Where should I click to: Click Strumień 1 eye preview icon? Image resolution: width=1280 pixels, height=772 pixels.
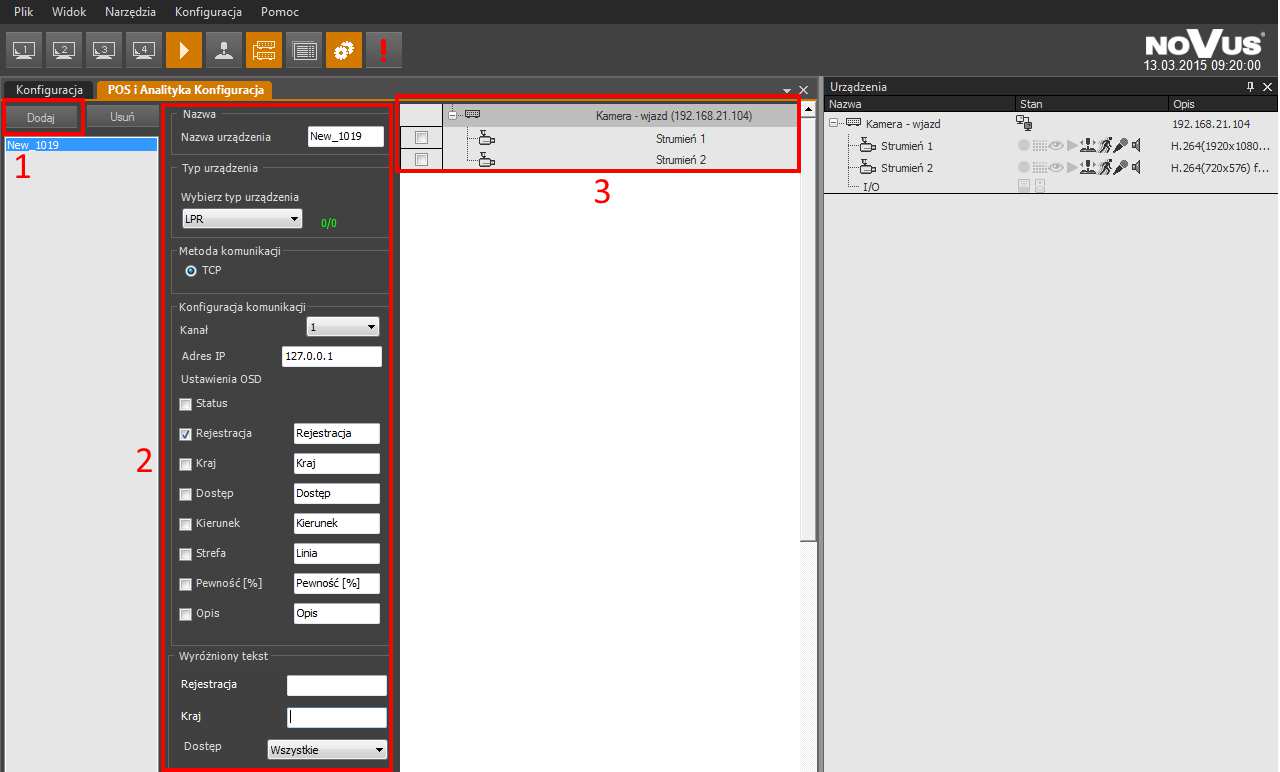point(1056,146)
